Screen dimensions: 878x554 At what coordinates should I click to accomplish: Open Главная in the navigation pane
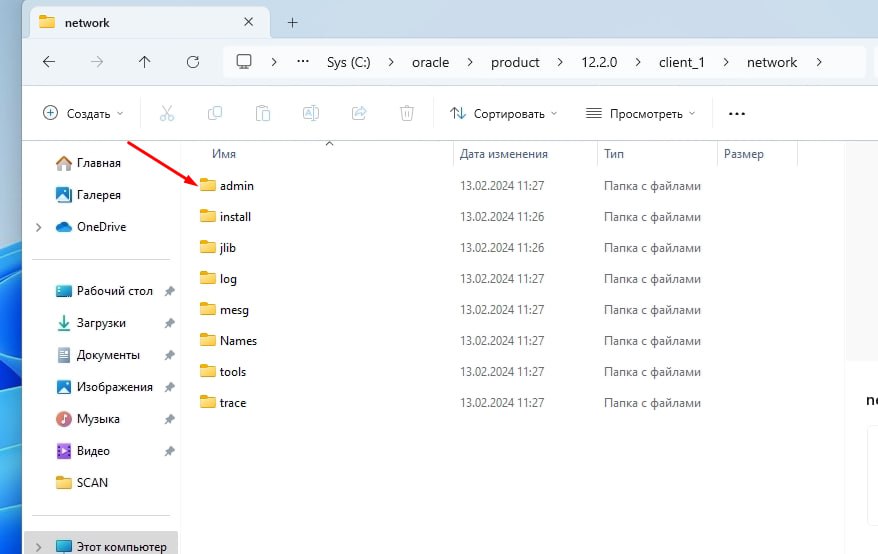click(88, 163)
